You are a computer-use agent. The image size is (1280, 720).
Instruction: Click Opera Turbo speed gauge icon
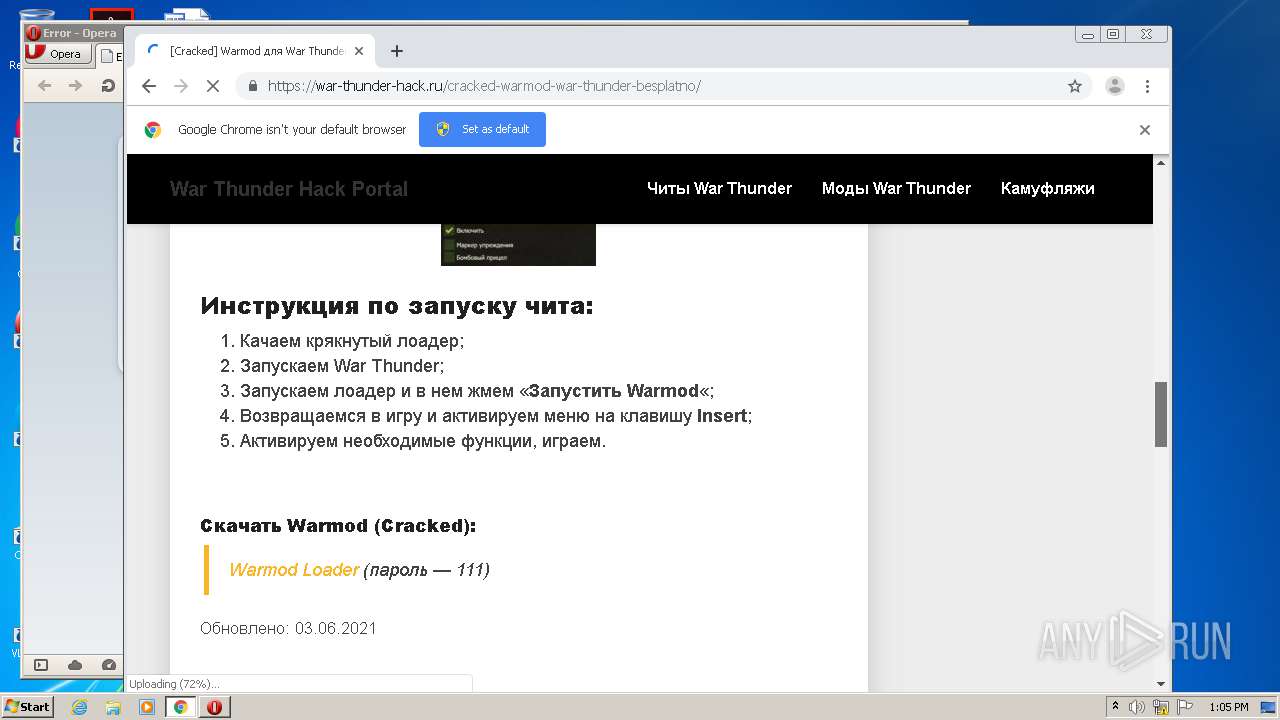(x=108, y=665)
